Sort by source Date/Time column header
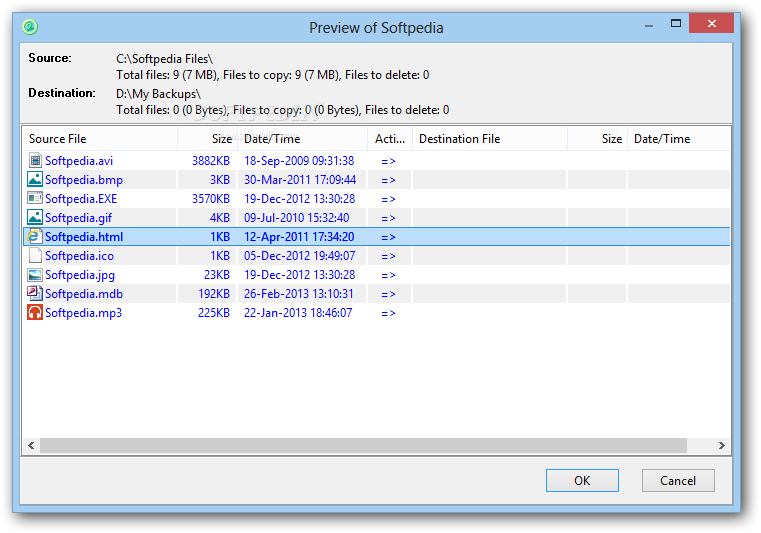 click(303, 139)
